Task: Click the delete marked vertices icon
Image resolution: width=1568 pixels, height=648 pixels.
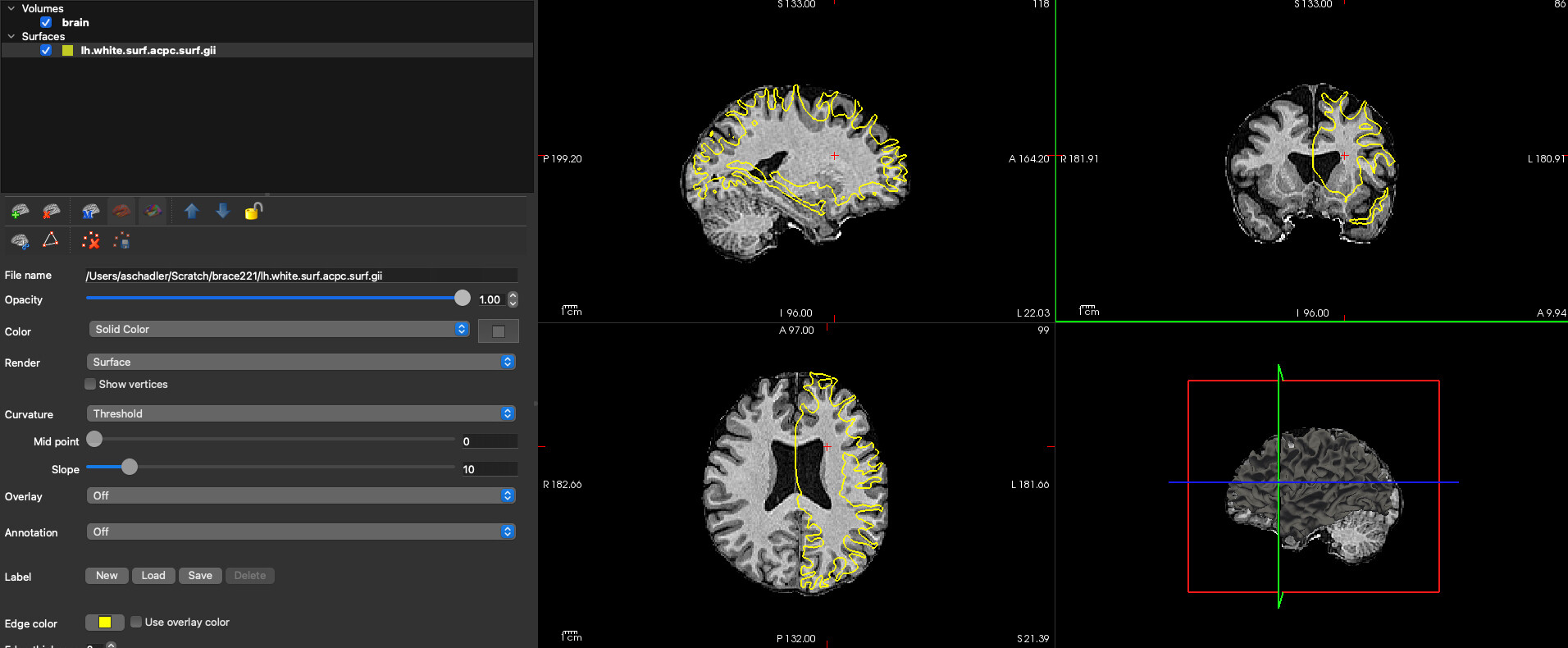Action: 90,240
